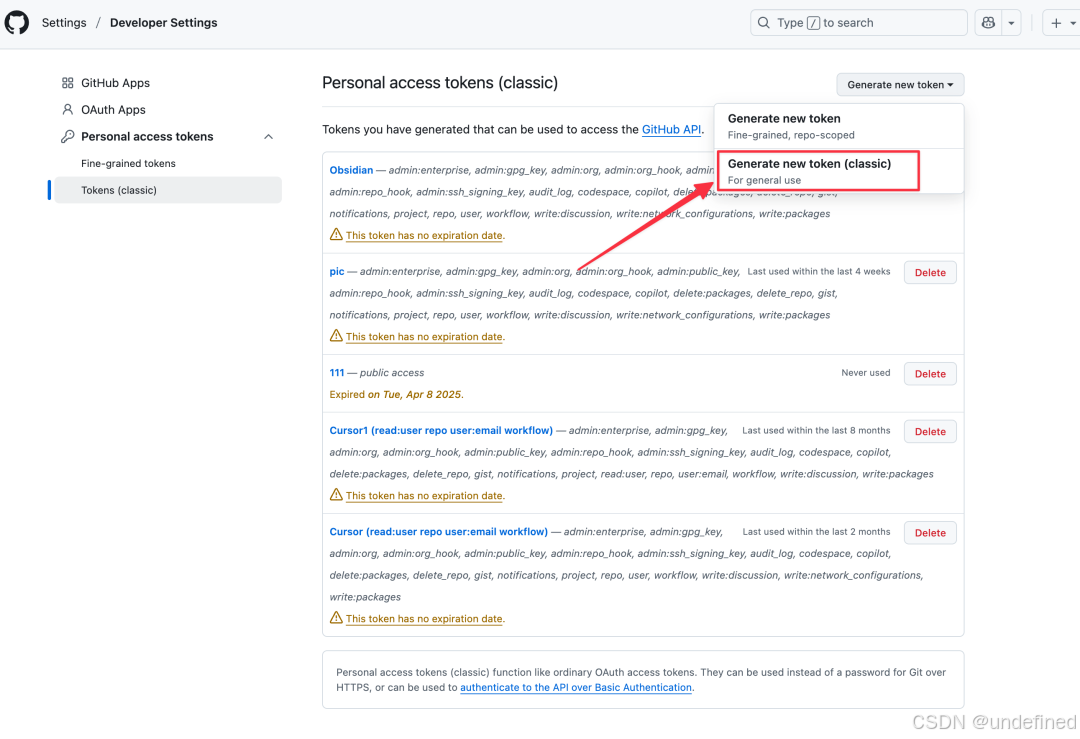Click Last used within the last 8 months text
The image size is (1080, 739).
click(816, 430)
